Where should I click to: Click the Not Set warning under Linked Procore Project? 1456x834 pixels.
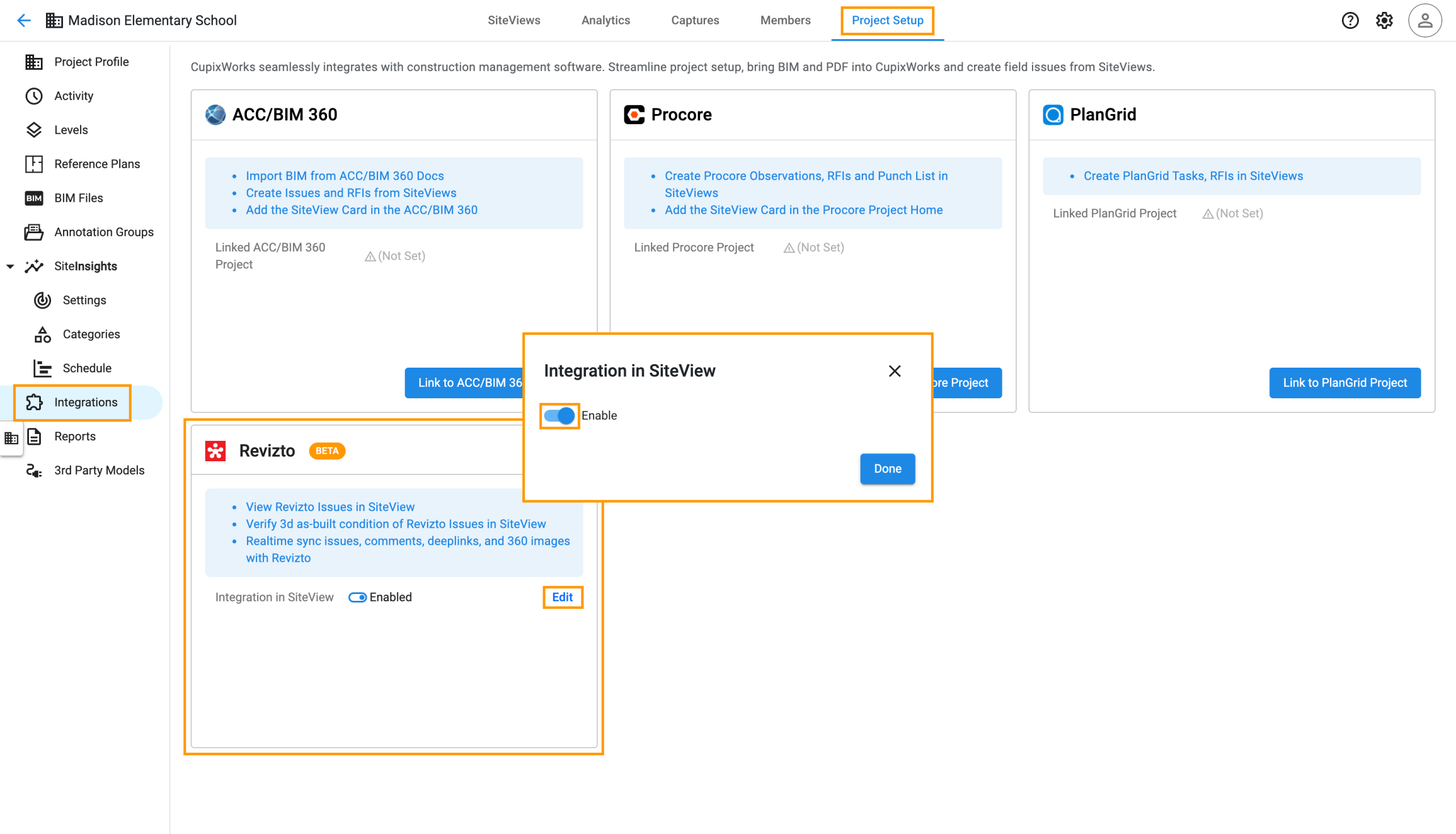813,247
